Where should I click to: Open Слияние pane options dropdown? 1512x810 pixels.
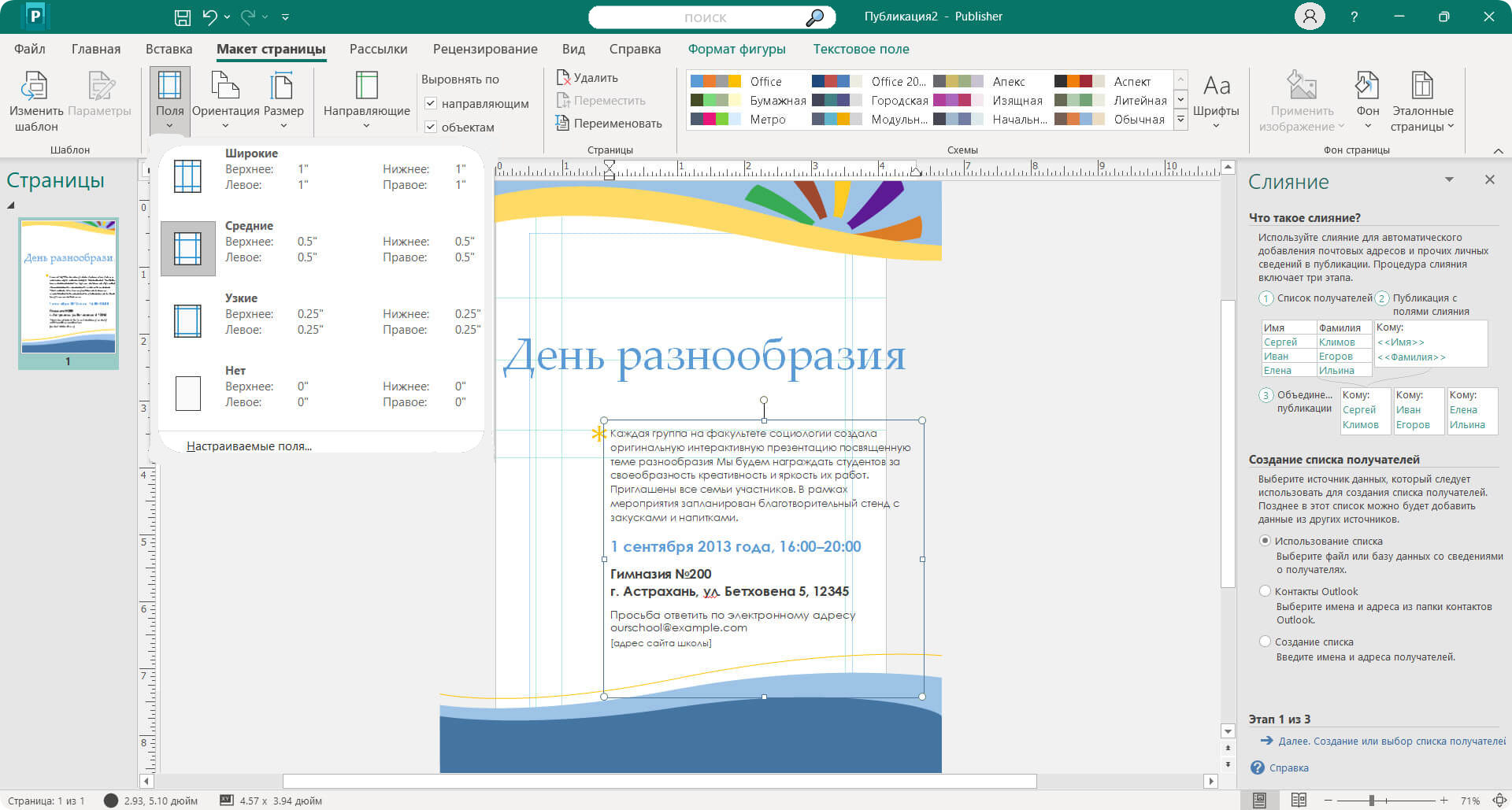tap(1449, 180)
